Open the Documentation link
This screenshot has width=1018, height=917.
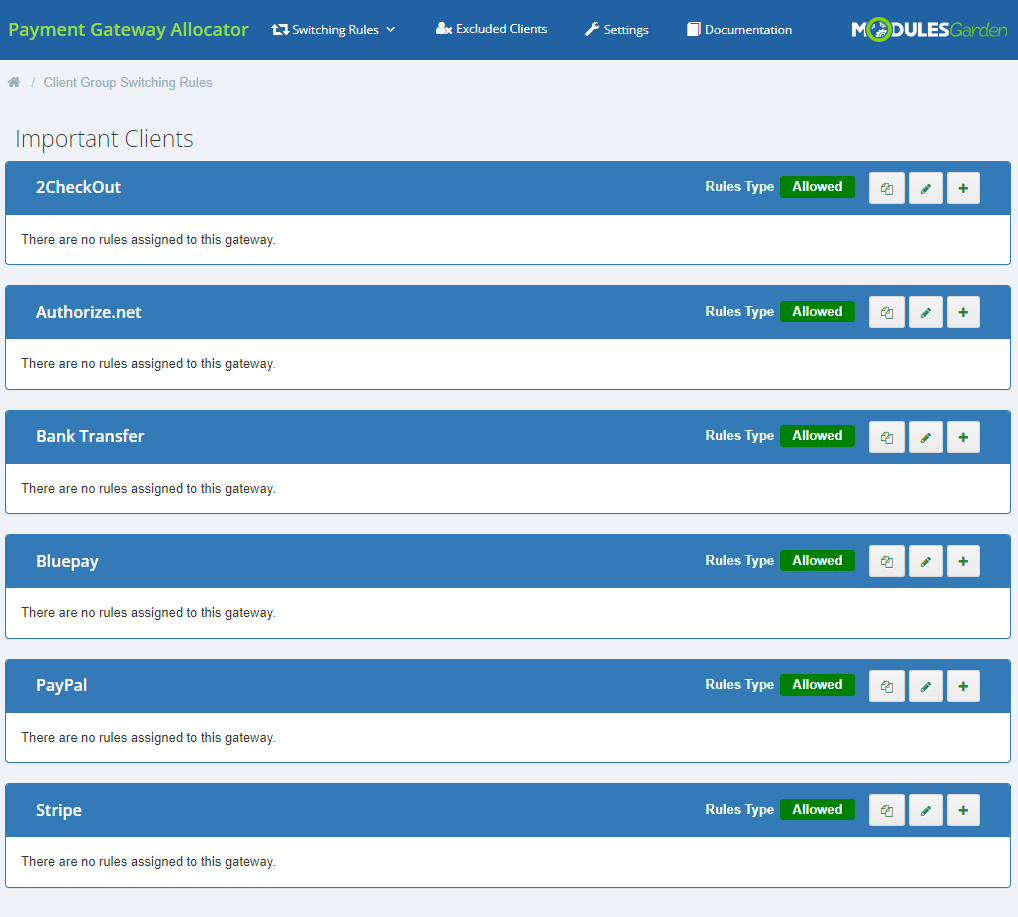pos(739,30)
